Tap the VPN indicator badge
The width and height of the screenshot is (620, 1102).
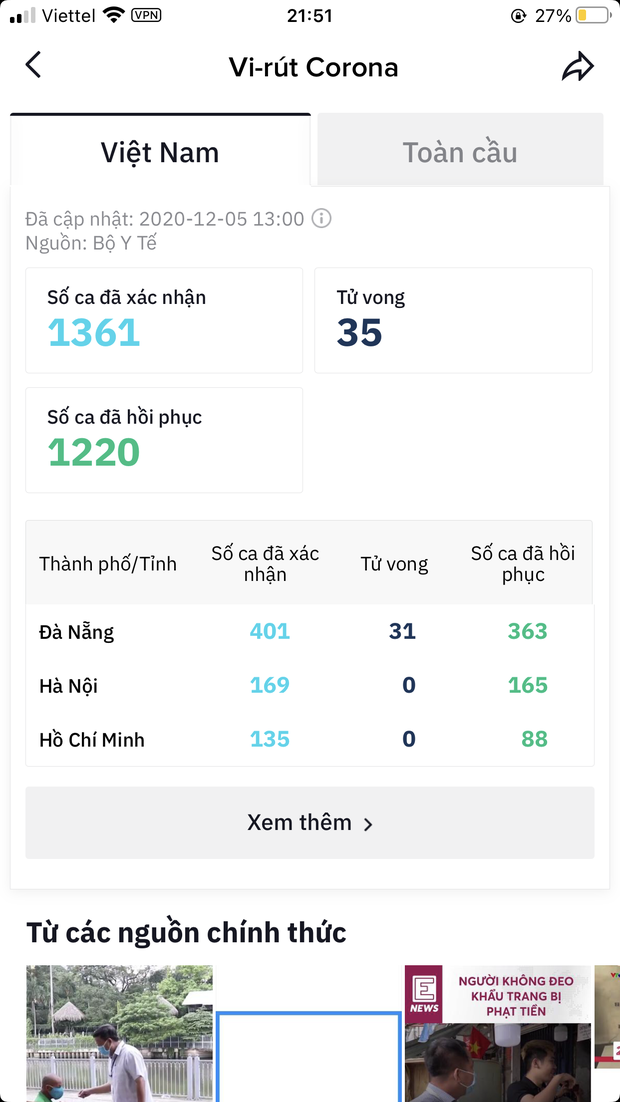(146, 15)
